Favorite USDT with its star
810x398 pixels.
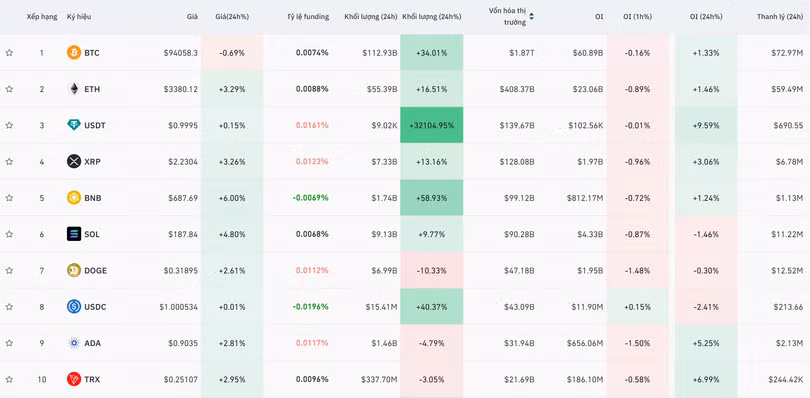pos(9,125)
